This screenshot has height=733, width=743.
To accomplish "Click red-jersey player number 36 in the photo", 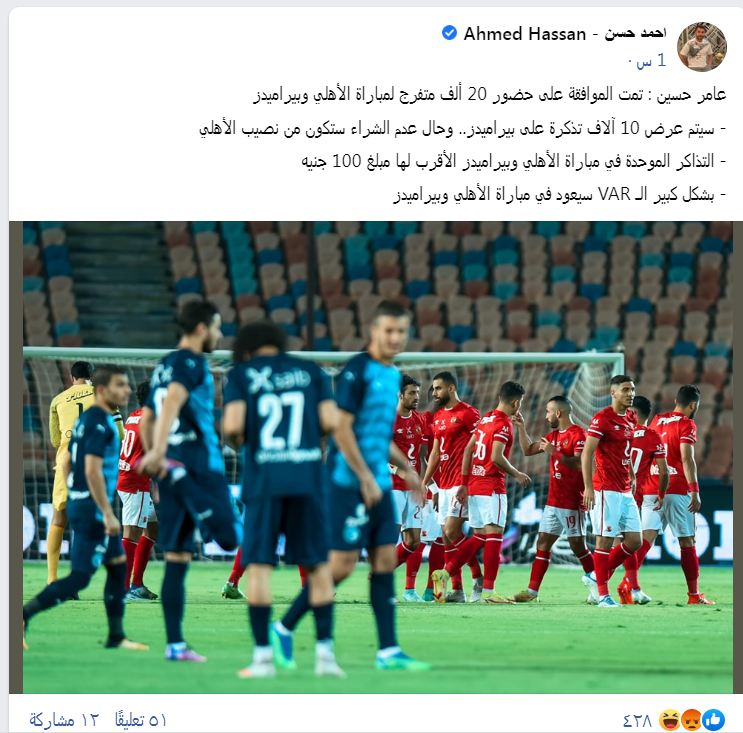I will tap(486, 488).
